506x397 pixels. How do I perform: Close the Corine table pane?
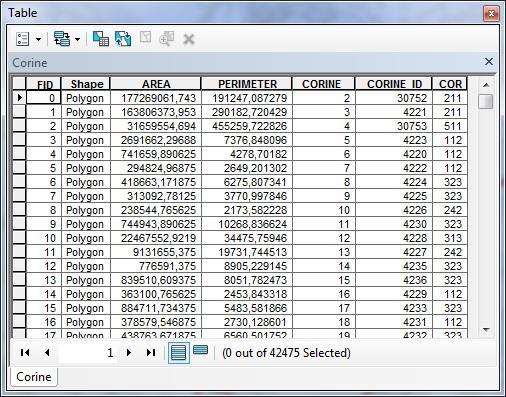(489, 62)
